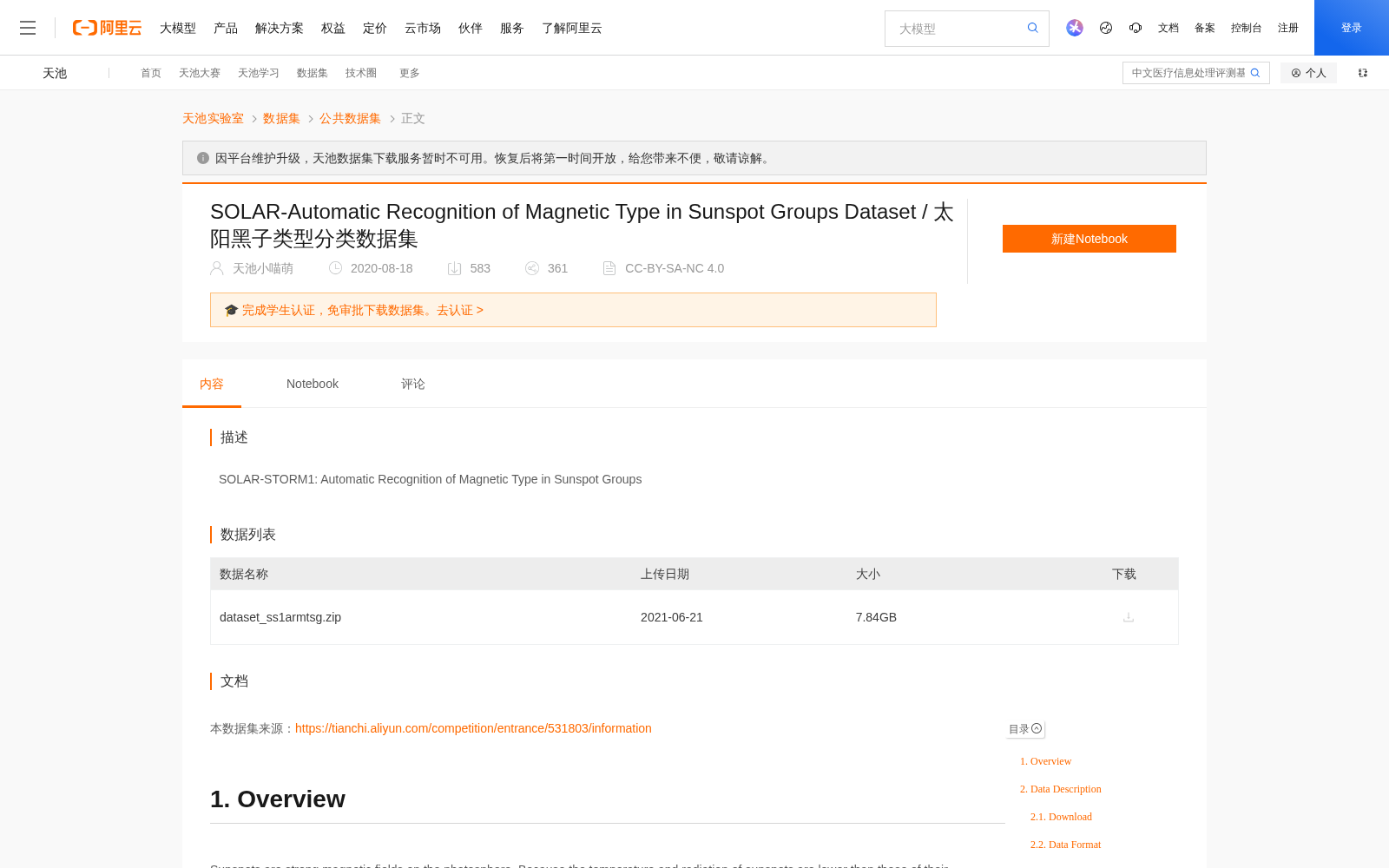
Task: Go to 首页 in Tianchi nav
Action: (x=151, y=73)
